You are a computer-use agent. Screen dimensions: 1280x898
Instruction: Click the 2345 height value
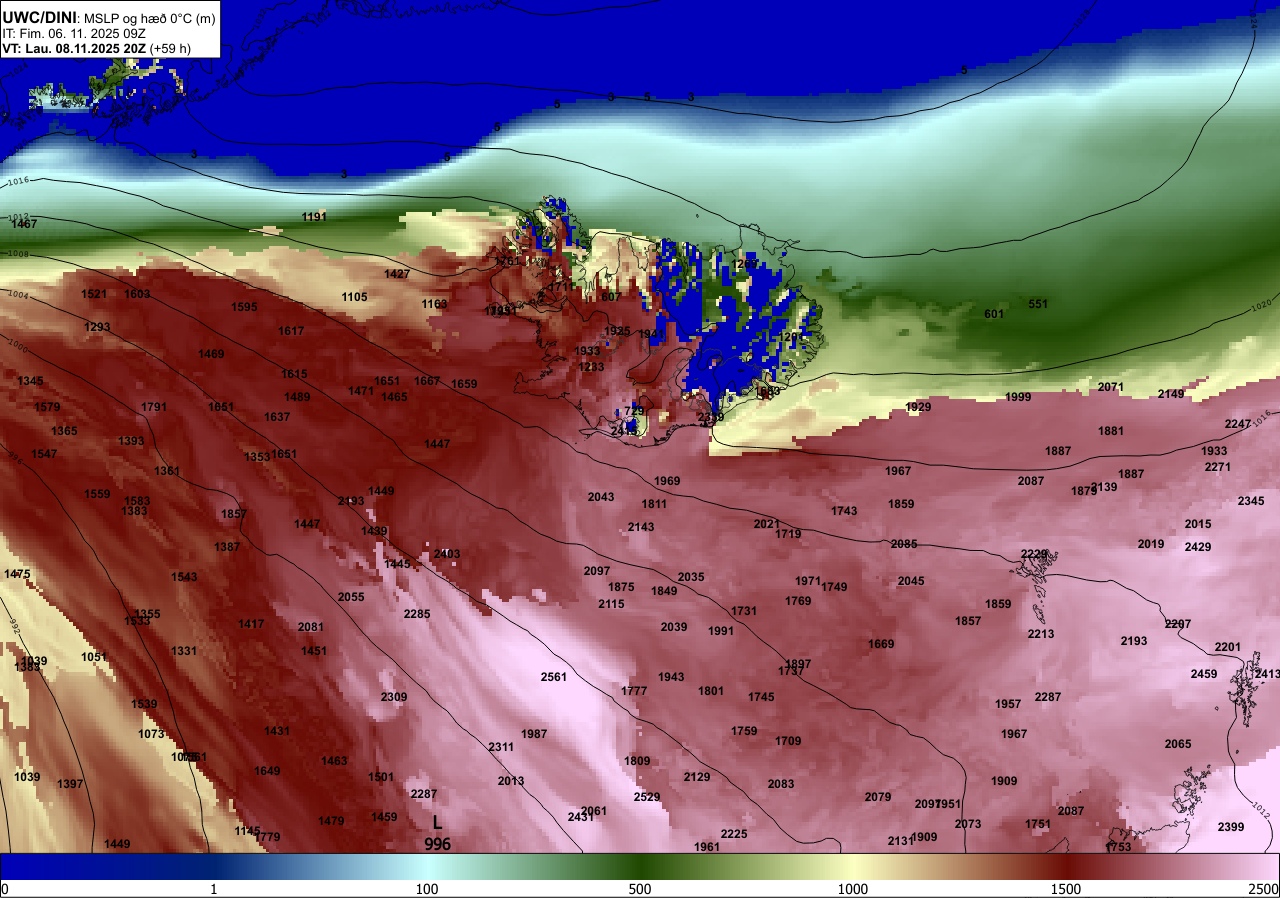(x=1251, y=501)
